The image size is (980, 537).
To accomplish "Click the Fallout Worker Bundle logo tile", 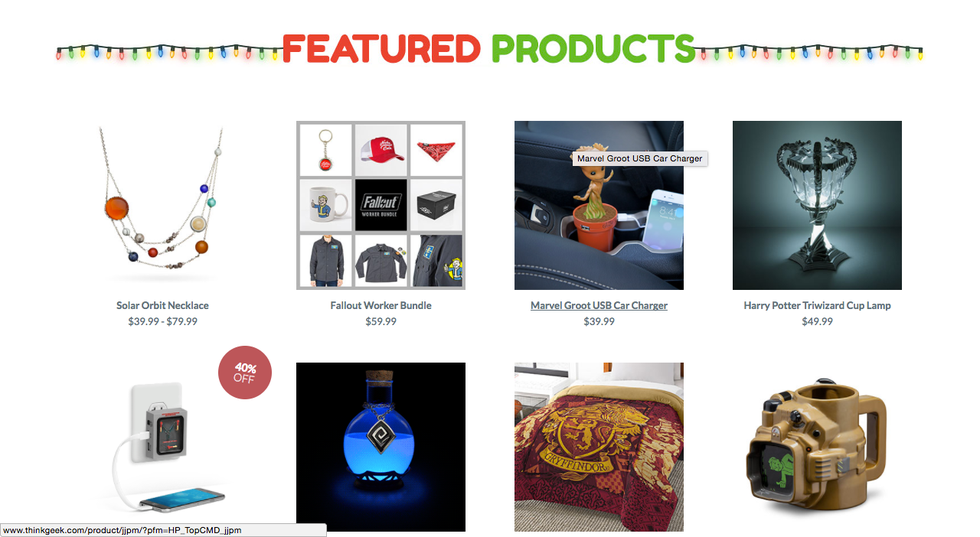I will (381, 205).
